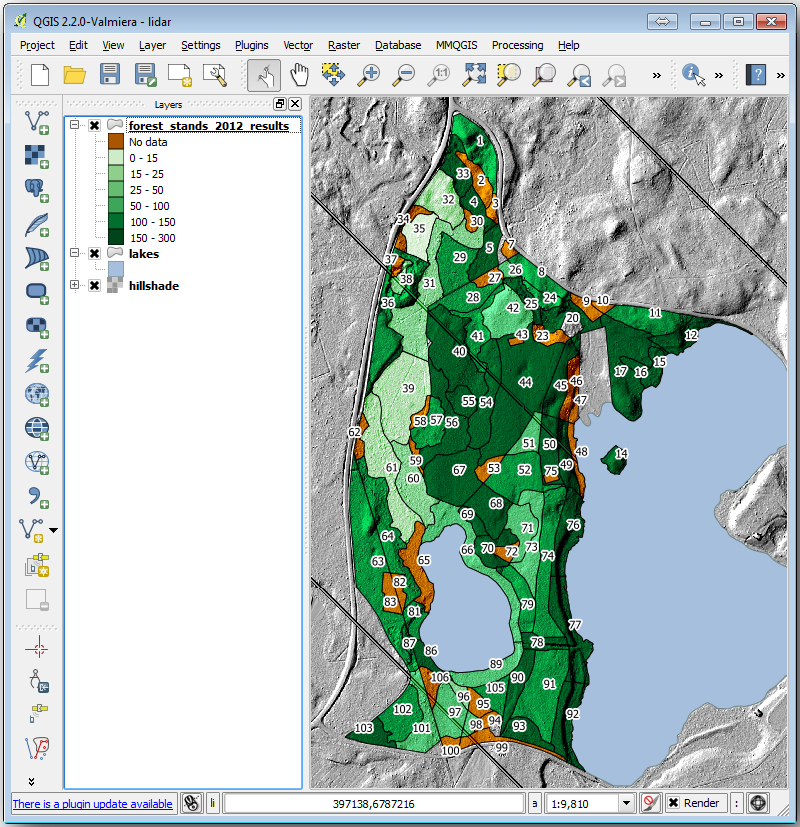The height and width of the screenshot is (827, 800).
Task: Click the Add SpatiaLite Layer feather icon
Action: click(38, 223)
